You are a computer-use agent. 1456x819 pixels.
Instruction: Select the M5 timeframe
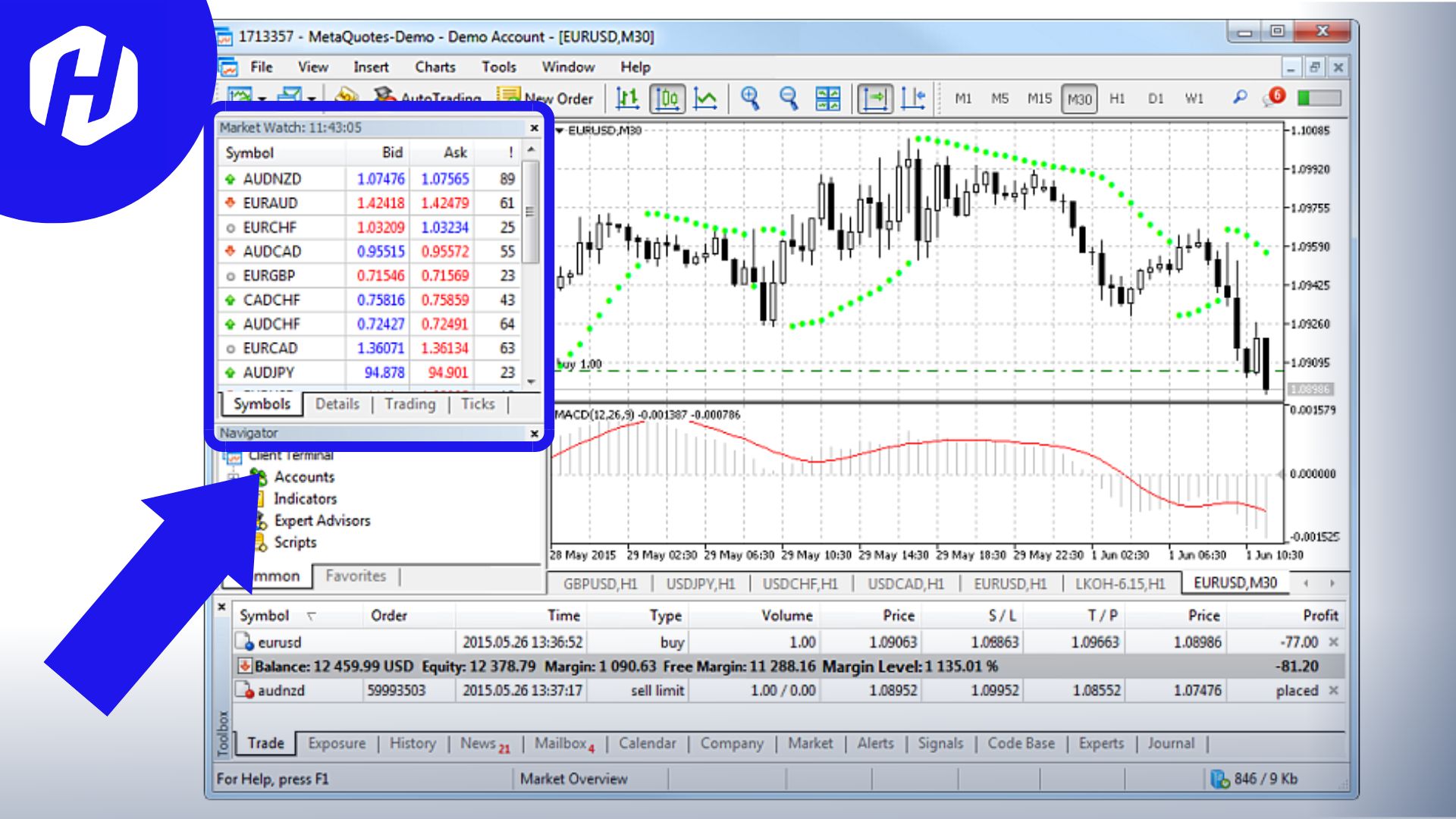(1000, 99)
